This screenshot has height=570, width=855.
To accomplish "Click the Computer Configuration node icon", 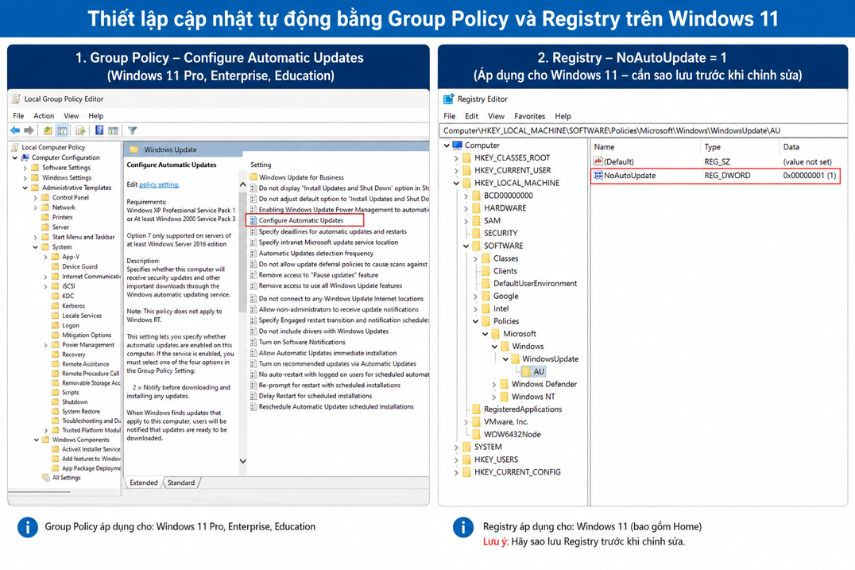I will (x=25, y=158).
